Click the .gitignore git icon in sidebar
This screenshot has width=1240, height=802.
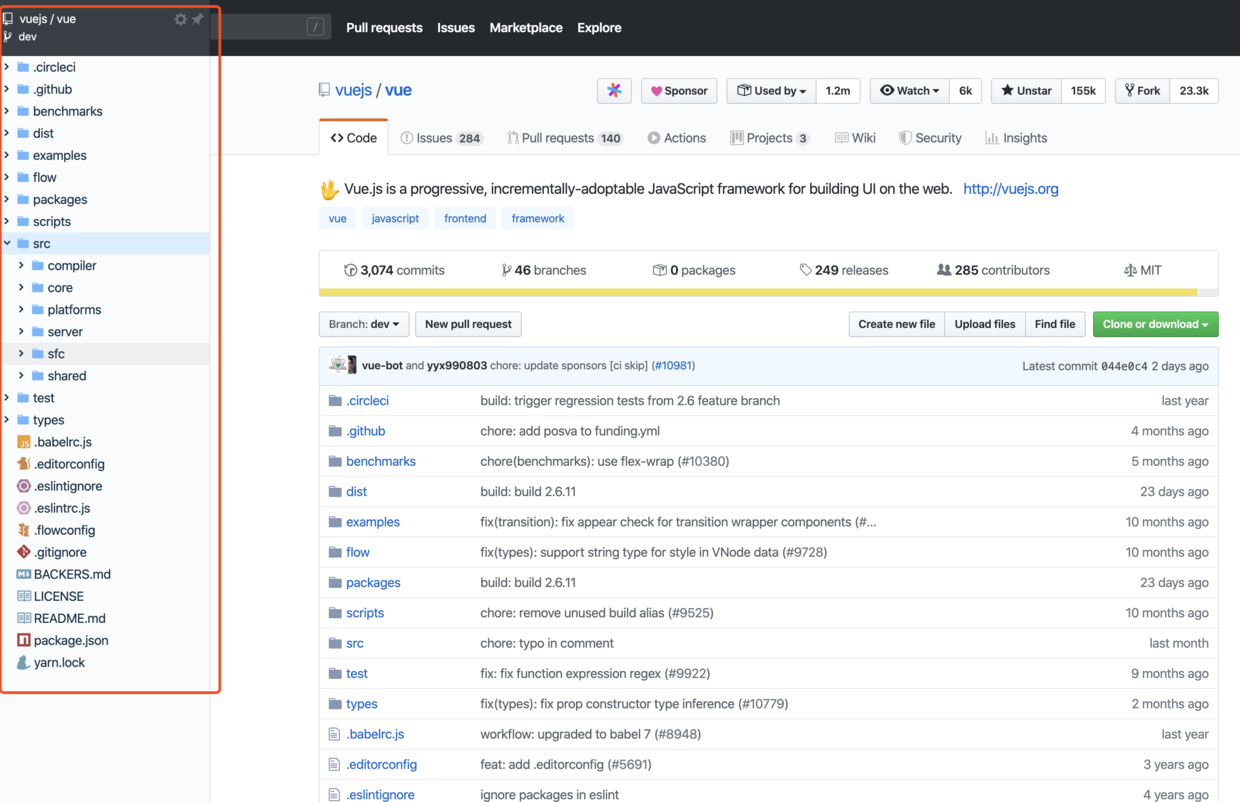coord(24,552)
